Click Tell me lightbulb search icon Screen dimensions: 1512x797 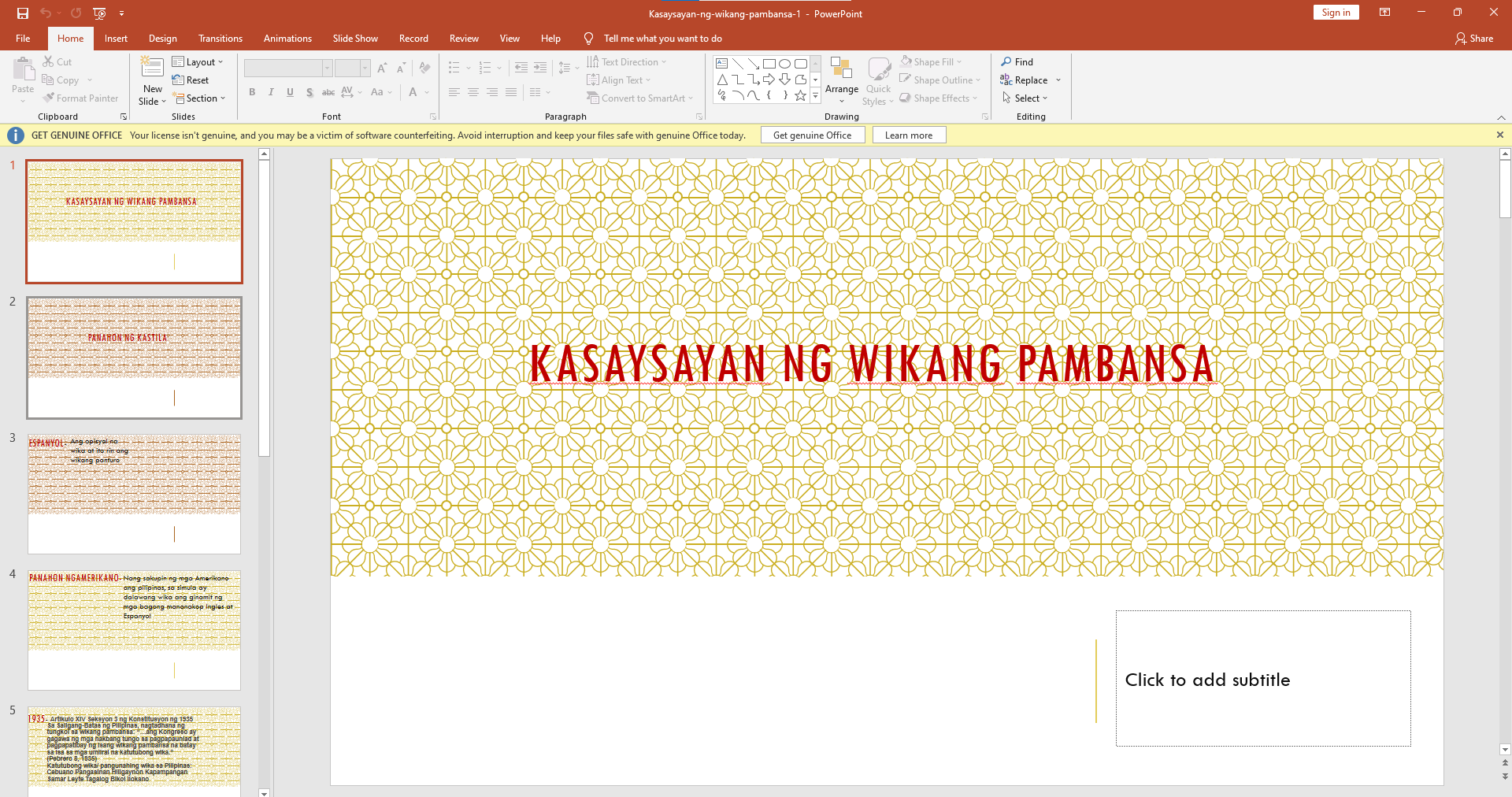click(x=588, y=39)
